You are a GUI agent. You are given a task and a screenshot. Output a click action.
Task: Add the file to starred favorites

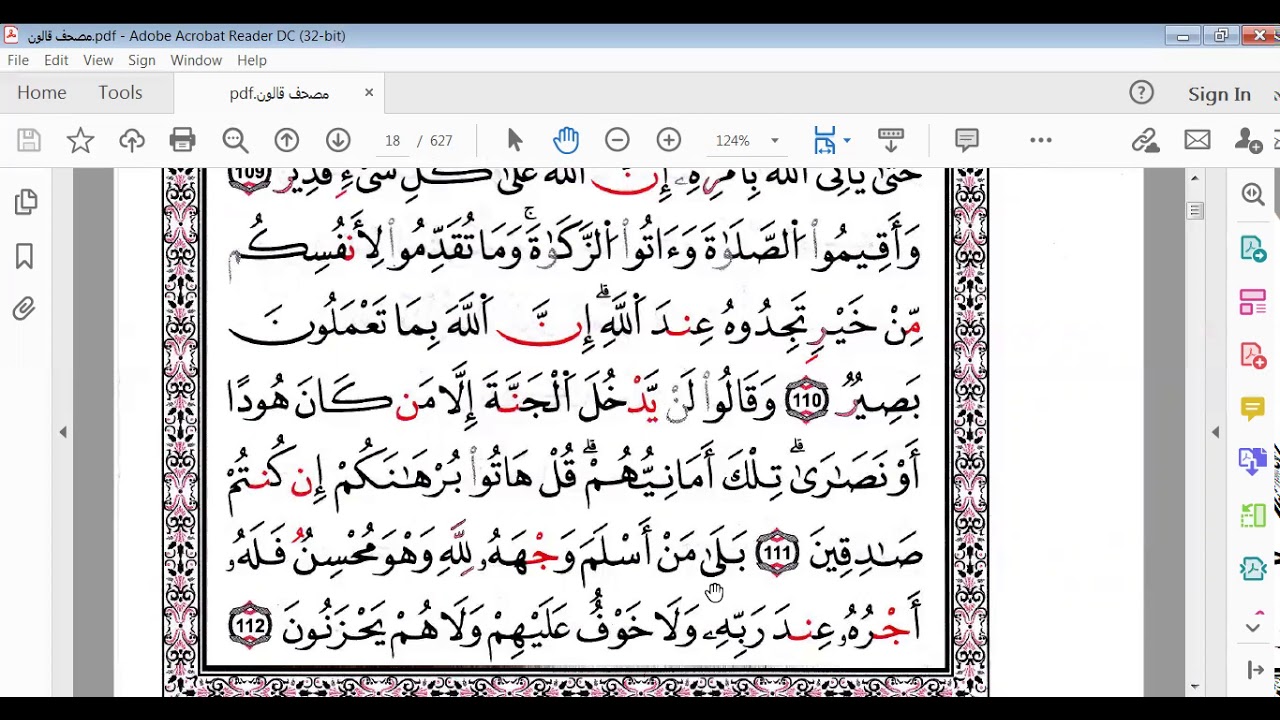80,140
